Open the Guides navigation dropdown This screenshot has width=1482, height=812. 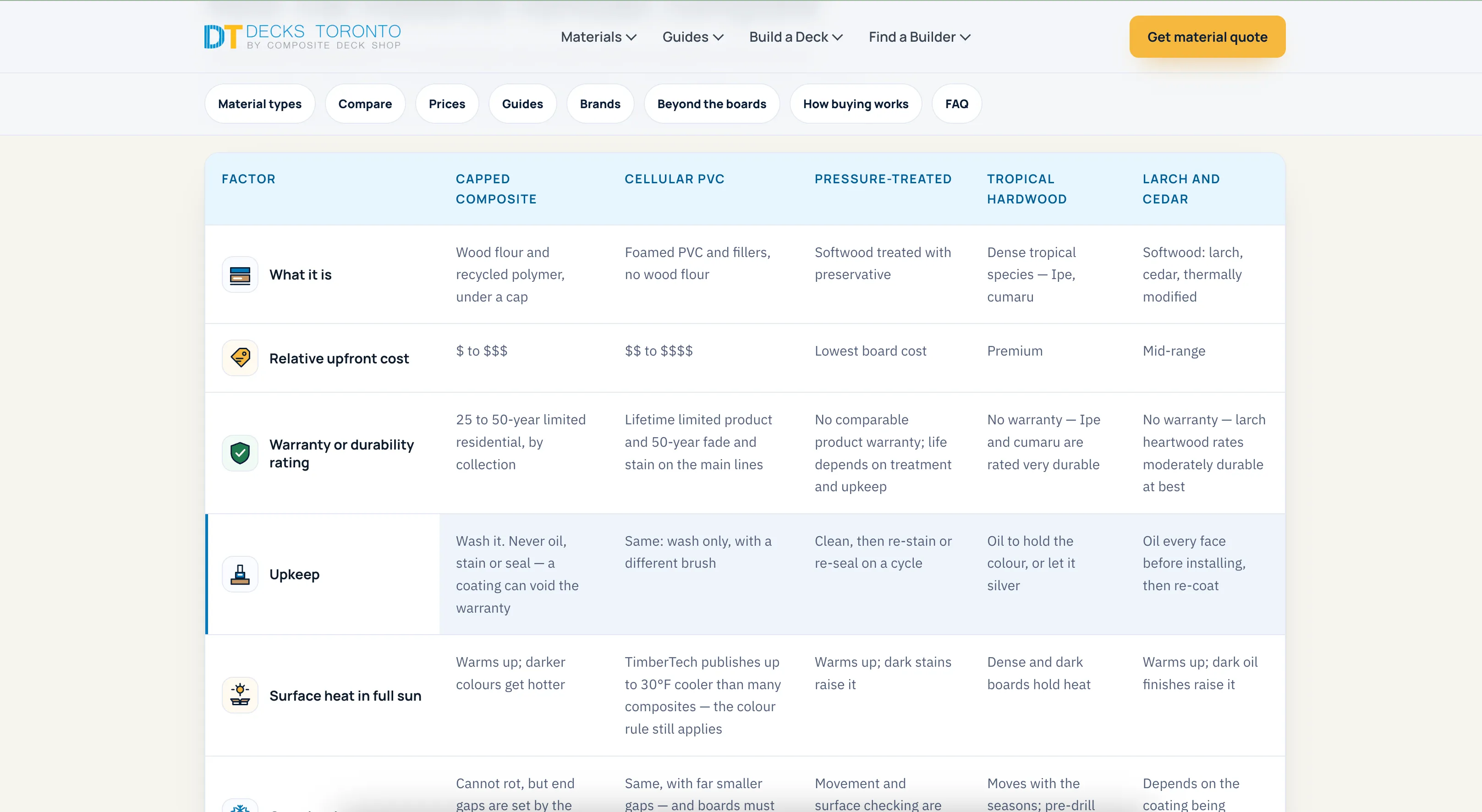click(x=693, y=37)
